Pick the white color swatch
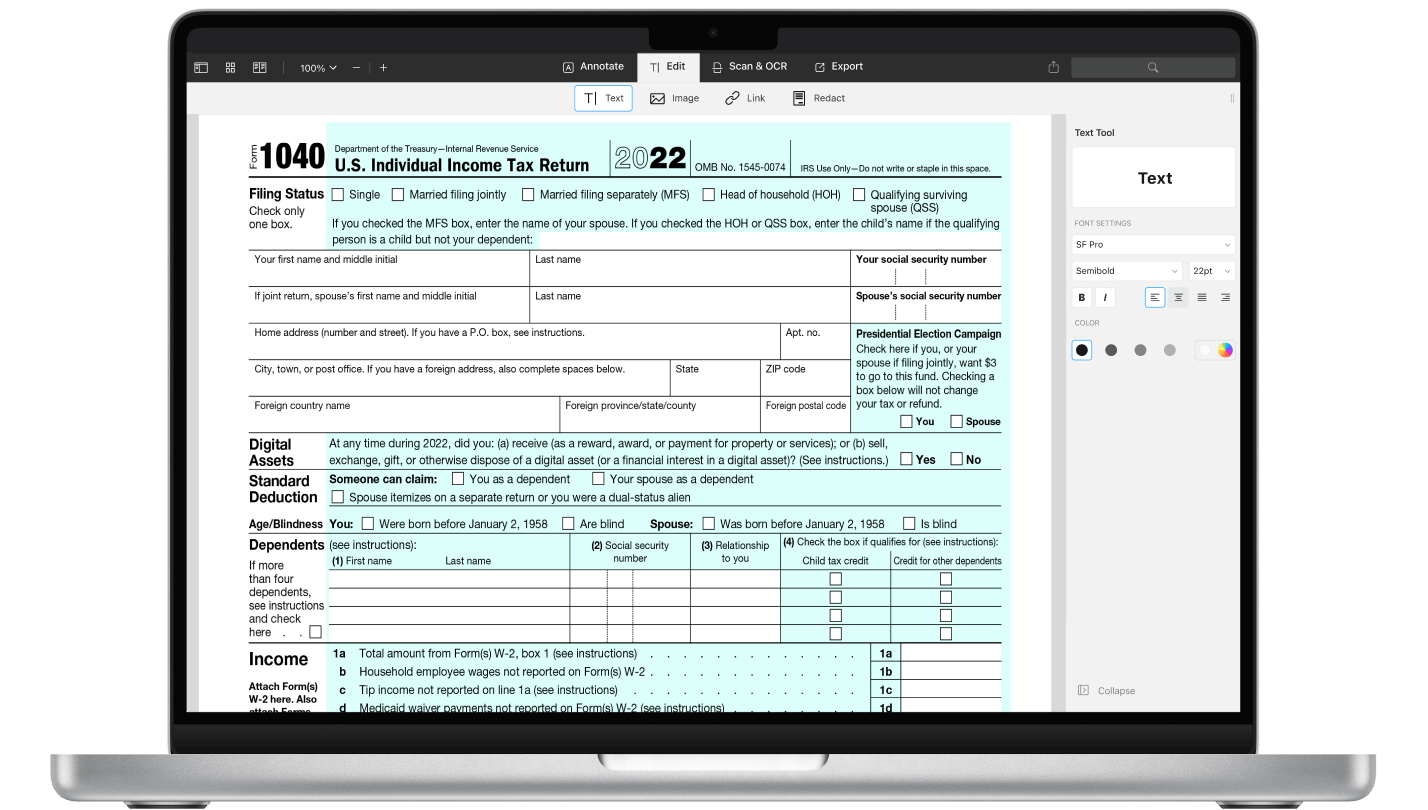 tap(1205, 350)
